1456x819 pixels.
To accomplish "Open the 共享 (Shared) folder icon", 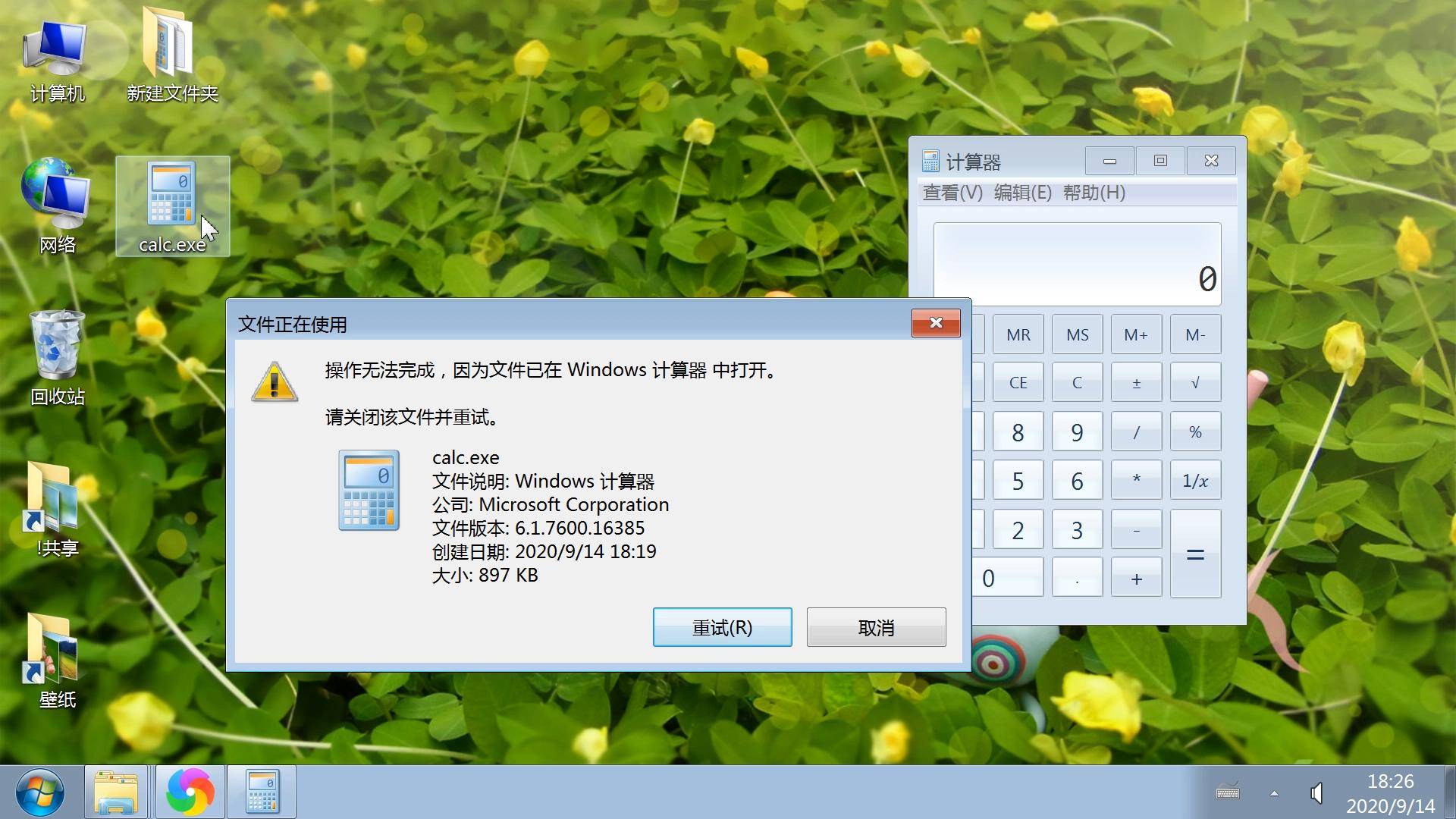I will 57,505.
